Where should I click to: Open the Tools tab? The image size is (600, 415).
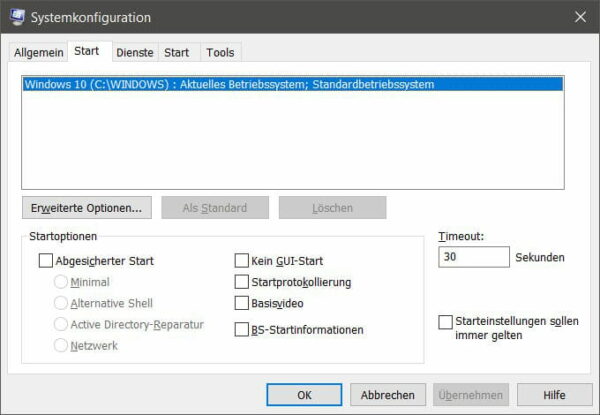pyautogui.click(x=220, y=52)
